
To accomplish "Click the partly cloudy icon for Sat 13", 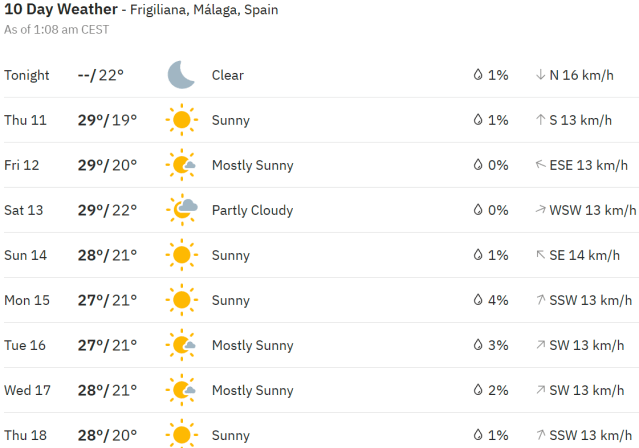I will (182, 210).
